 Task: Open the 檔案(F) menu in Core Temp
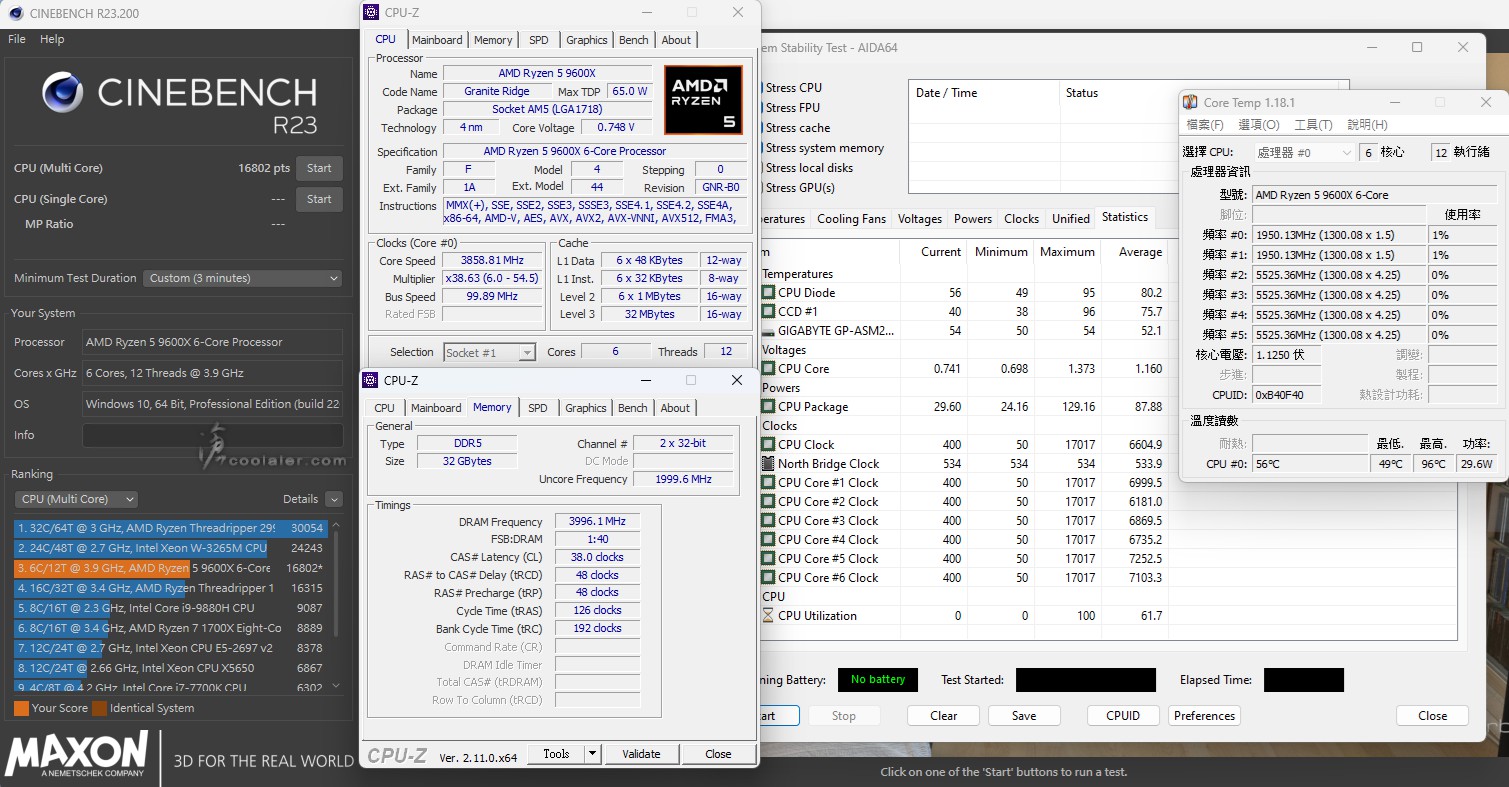coord(1205,125)
